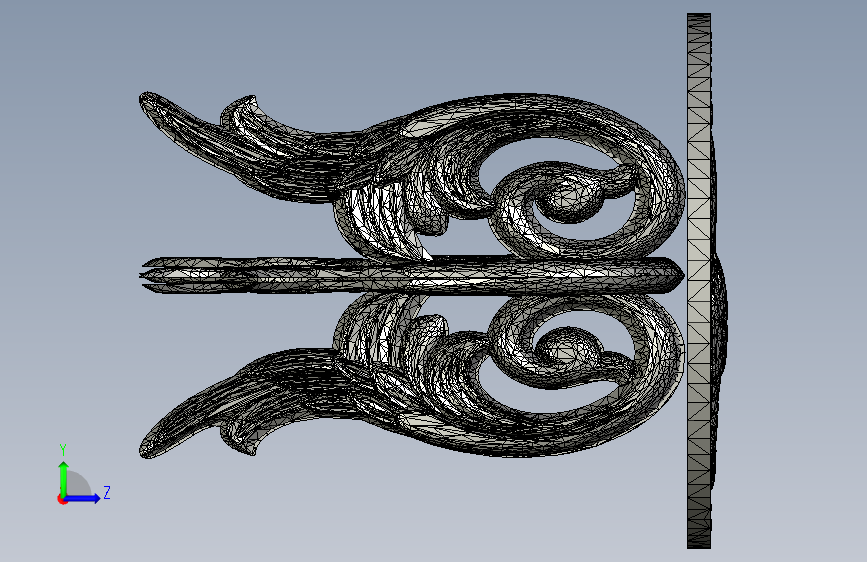Screen dimensions: 867x562
Task: Click the green Y axis of the triad
Action: click(64, 479)
